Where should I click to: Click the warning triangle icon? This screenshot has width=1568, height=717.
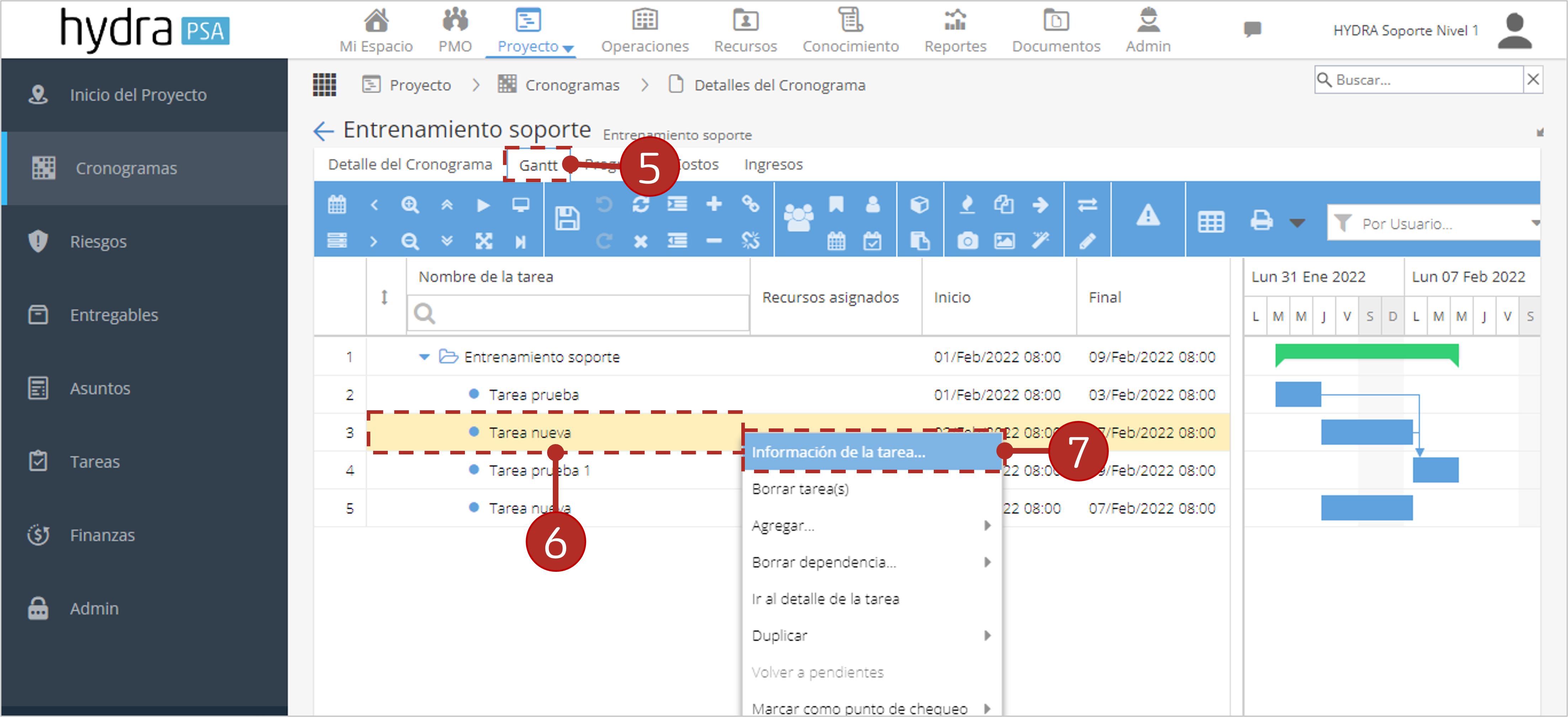pyautogui.click(x=1148, y=215)
